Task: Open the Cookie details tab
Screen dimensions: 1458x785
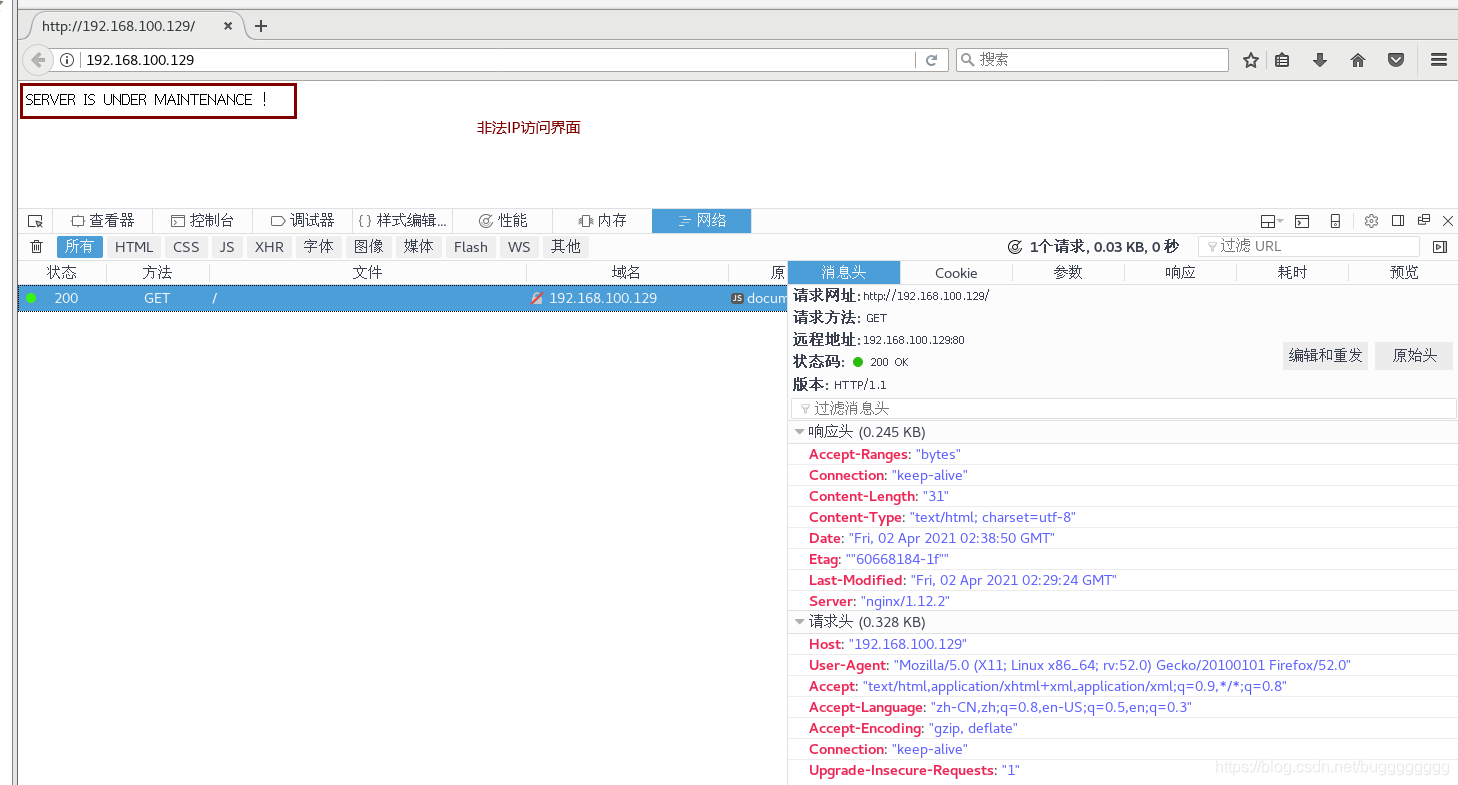Action: pos(956,272)
